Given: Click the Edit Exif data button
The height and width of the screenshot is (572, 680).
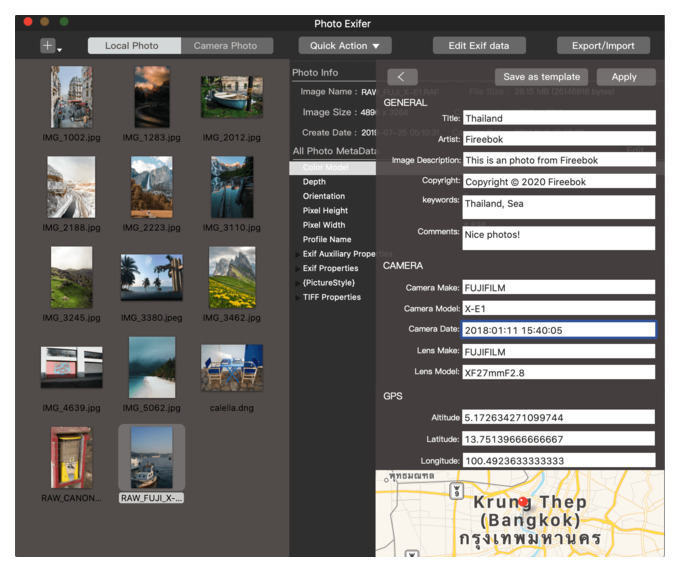Looking at the screenshot, I should (479, 46).
